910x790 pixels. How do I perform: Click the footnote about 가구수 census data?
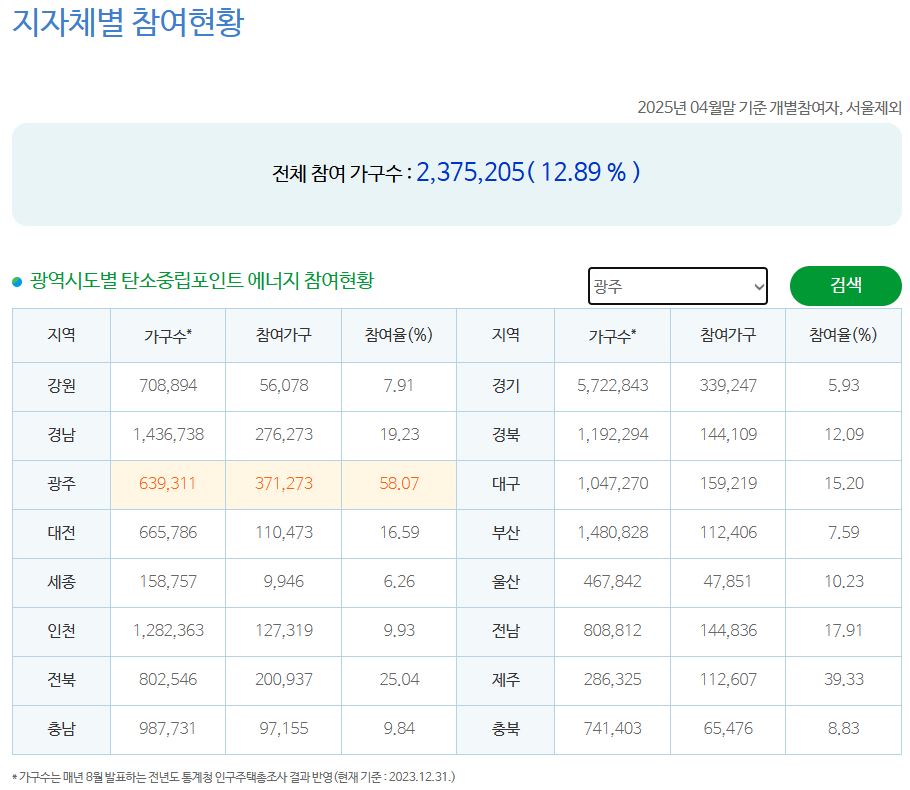coord(234,776)
